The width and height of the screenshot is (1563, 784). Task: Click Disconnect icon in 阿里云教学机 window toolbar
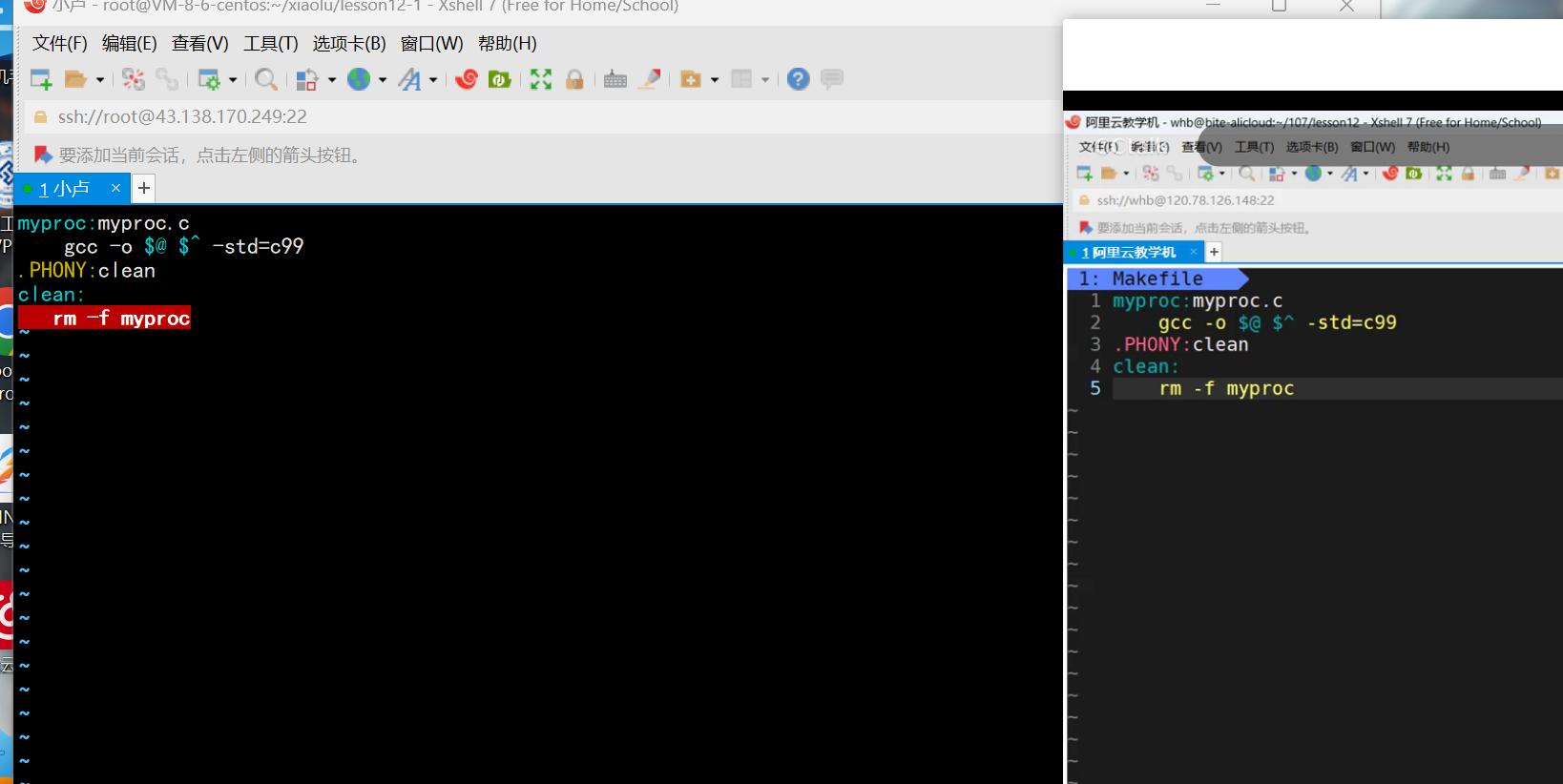[x=1151, y=174]
